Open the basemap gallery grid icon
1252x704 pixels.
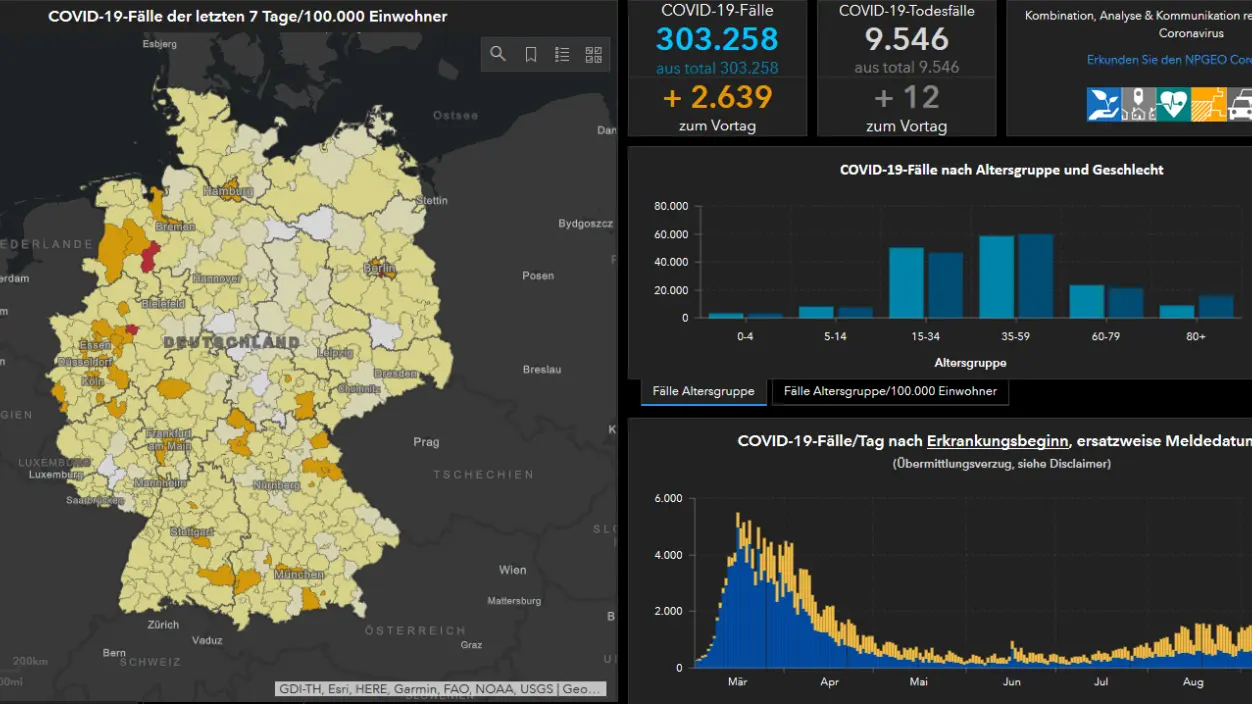(x=594, y=54)
